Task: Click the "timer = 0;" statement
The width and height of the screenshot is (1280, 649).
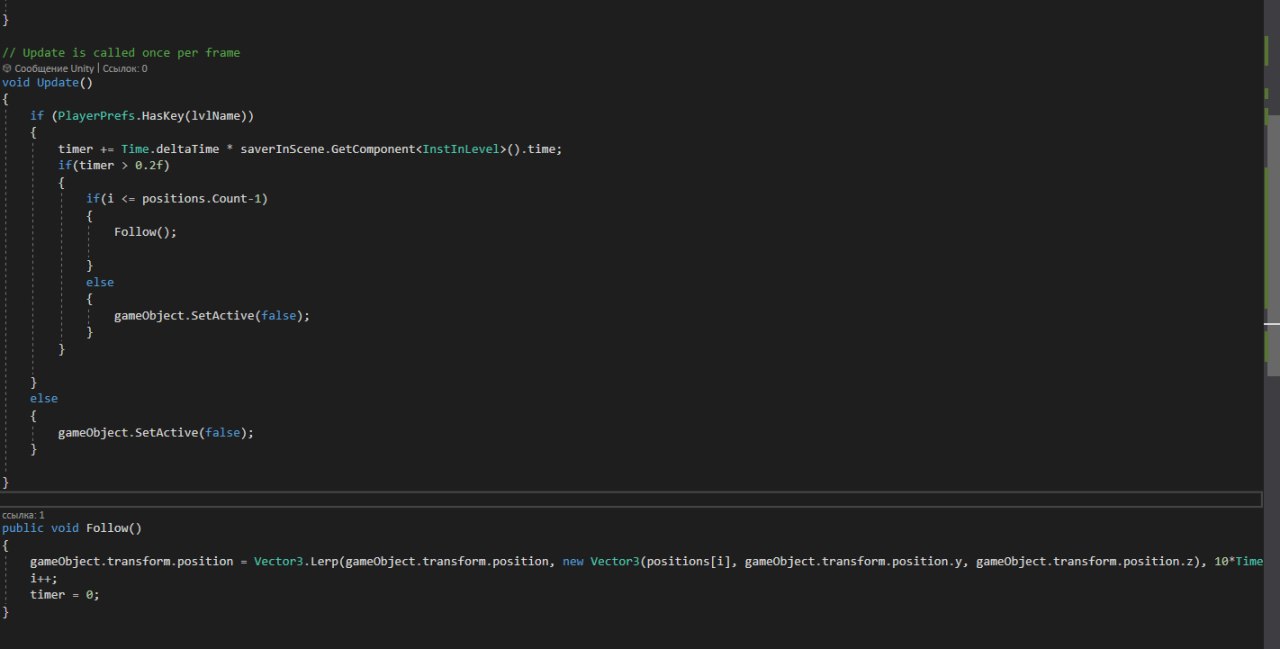Action: (65, 594)
